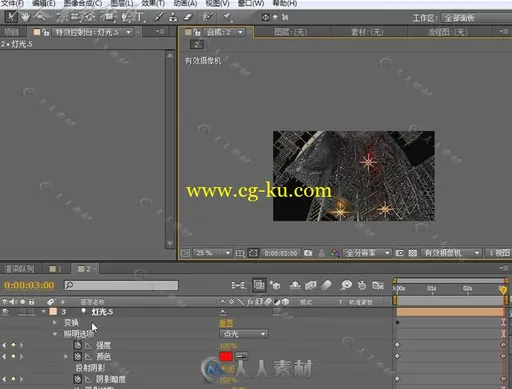The width and height of the screenshot is (512, 389).
Task: Select the Clone Stamp tool
Action: pyautogui.click(x=173, y=17)
